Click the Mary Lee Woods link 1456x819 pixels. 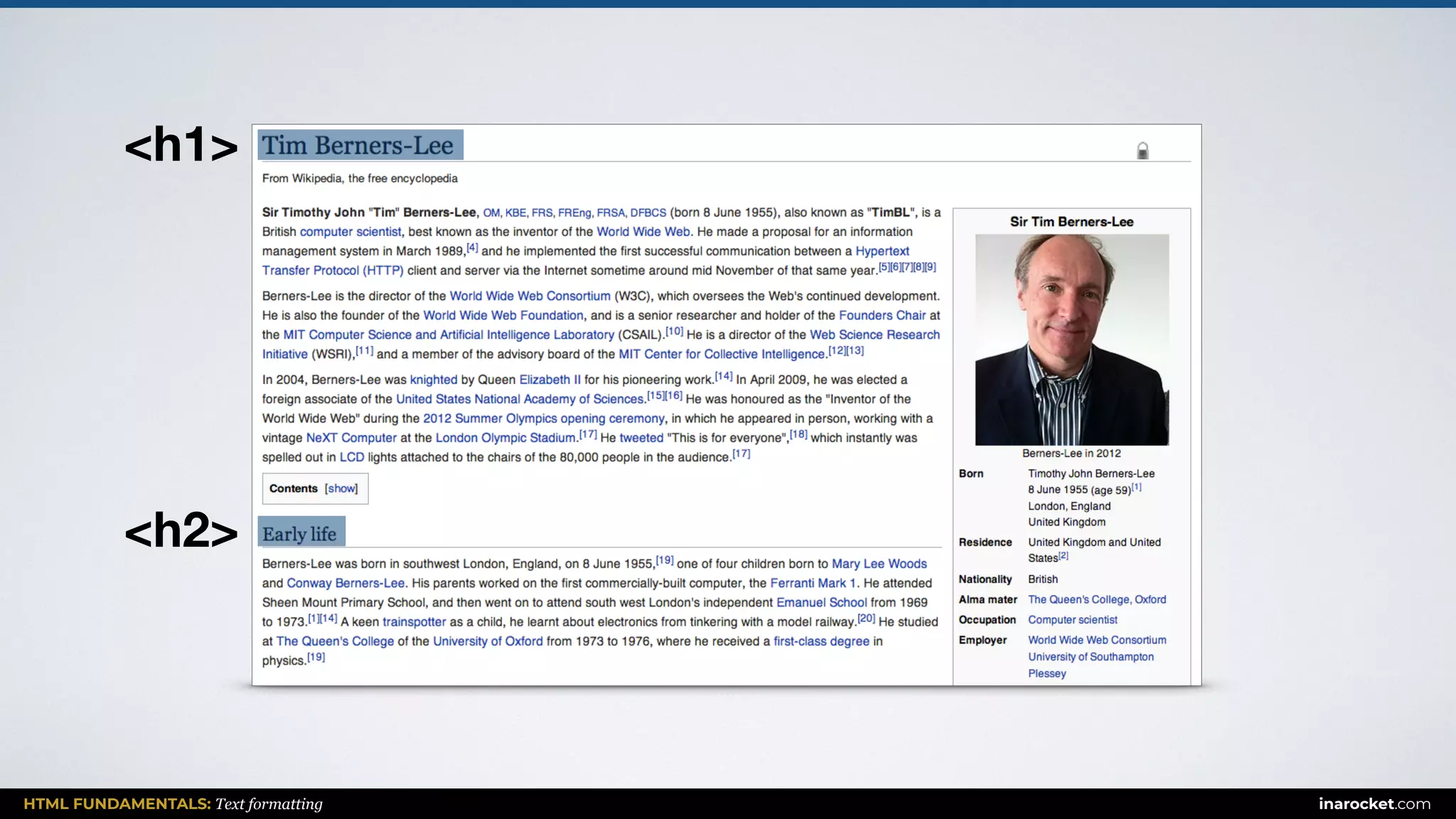(x=879, y=564)
